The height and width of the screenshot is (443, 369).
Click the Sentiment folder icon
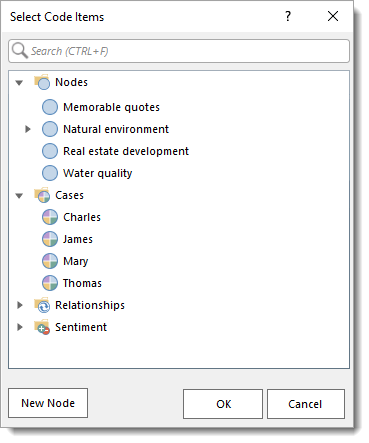(x=42, y=327)
